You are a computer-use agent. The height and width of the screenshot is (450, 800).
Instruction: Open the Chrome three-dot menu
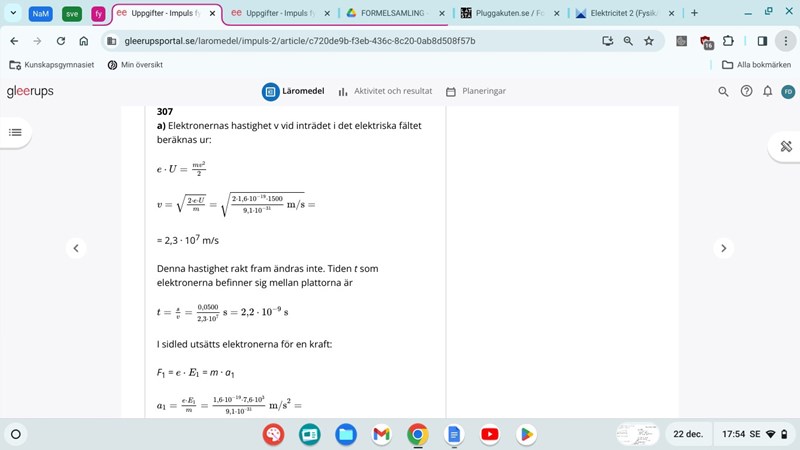786,41
